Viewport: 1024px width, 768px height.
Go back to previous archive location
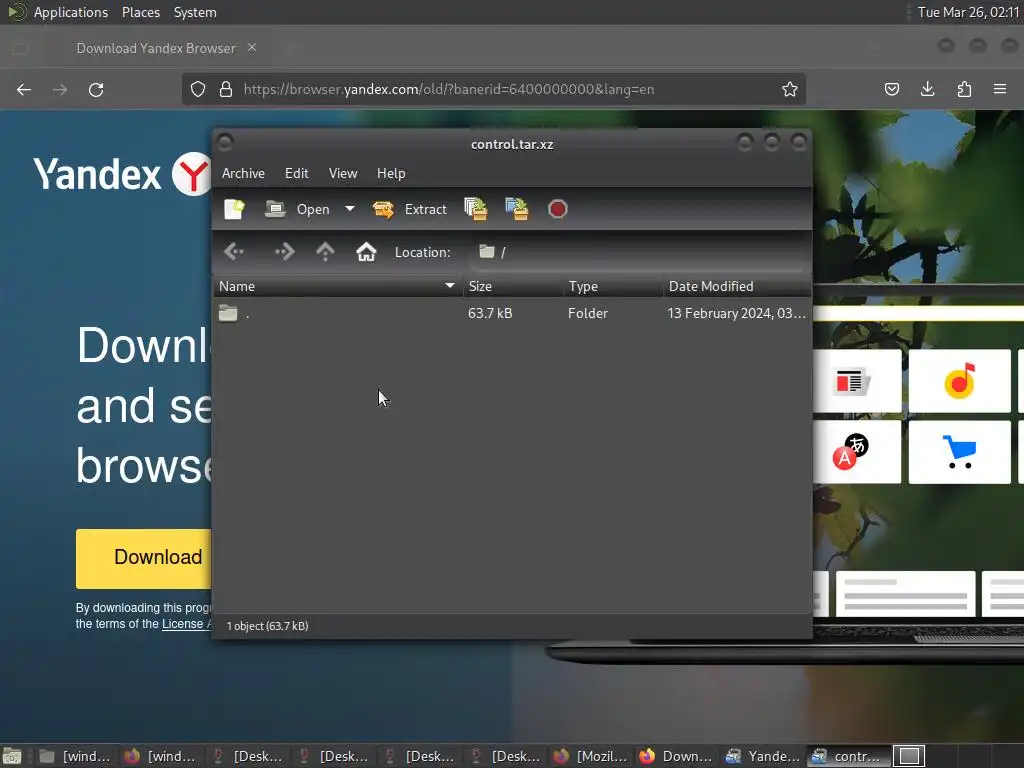pyautogui.click(x=234, y=251)
